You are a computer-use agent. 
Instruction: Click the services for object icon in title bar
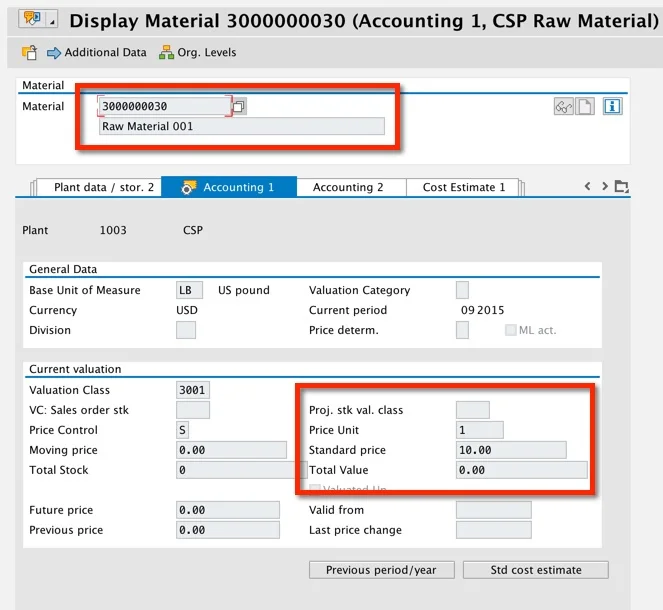point(32,18)
